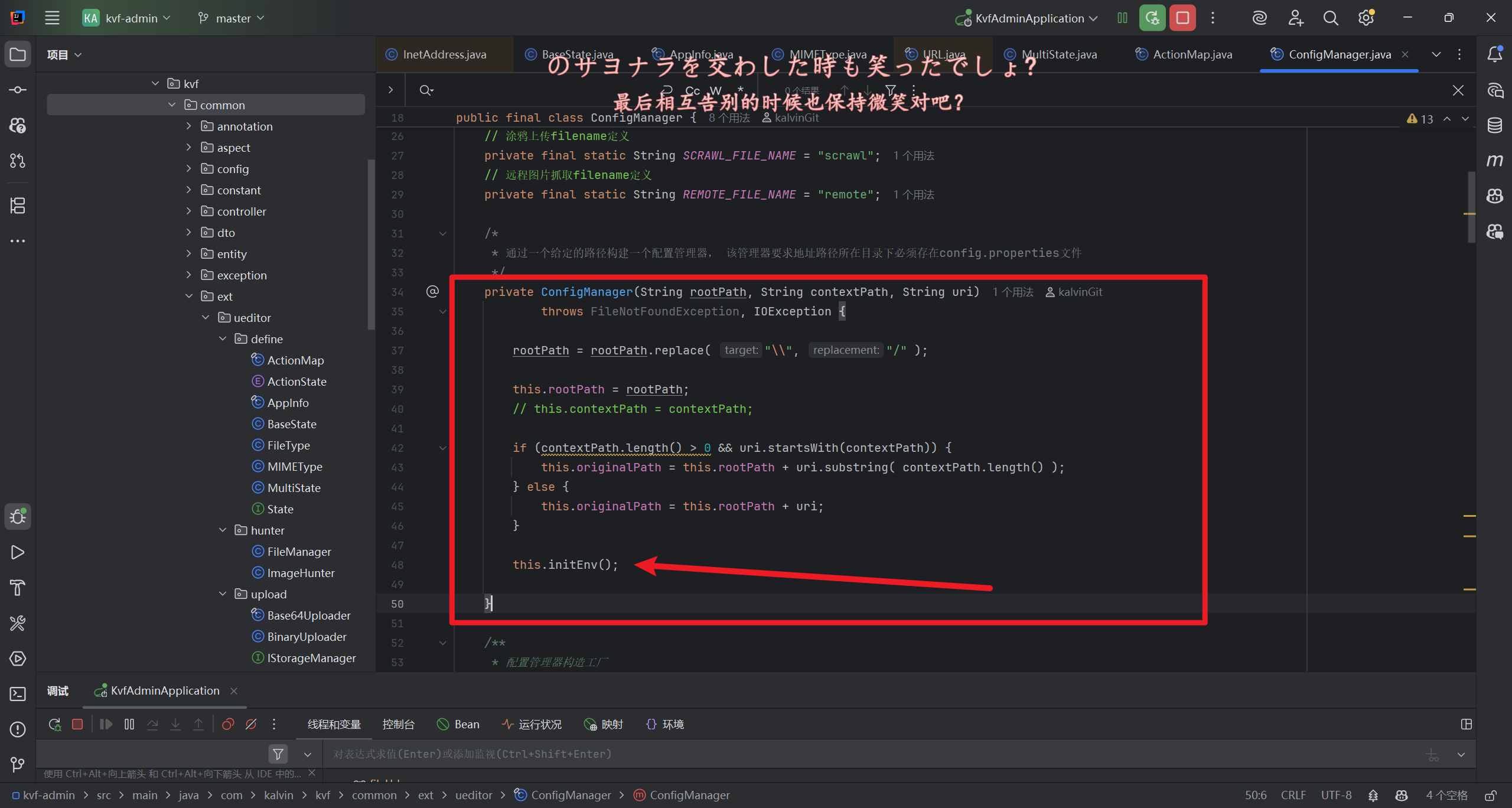Switch to ActionMap.java tab
Image resolution: width=1512 pixels, height=808 pixels.
click(1185, 54)
